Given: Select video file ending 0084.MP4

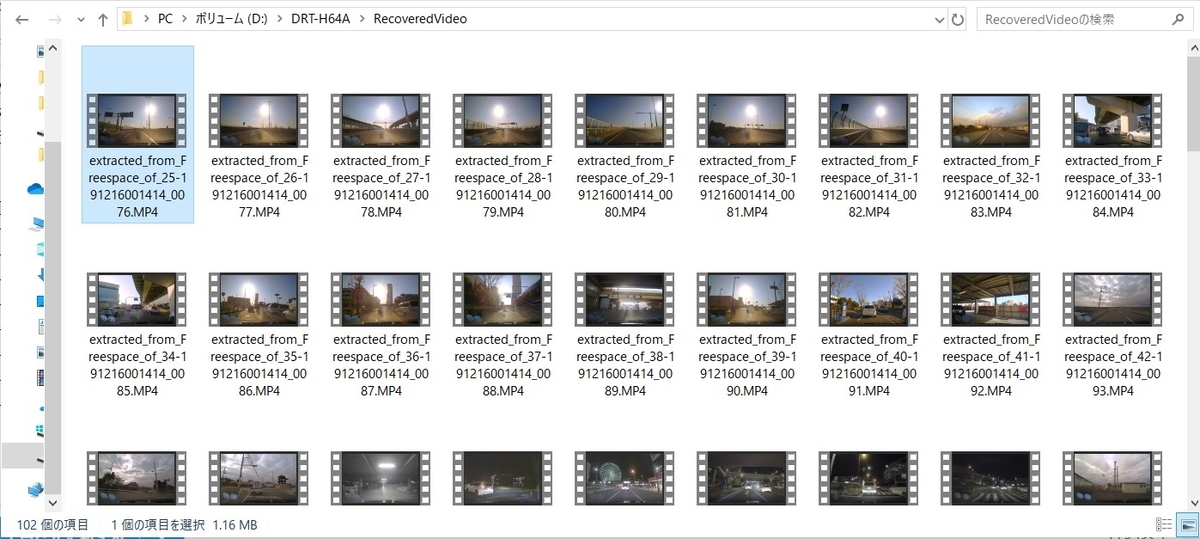Looking at the screenshot, I should click(x=1113, y=155).
